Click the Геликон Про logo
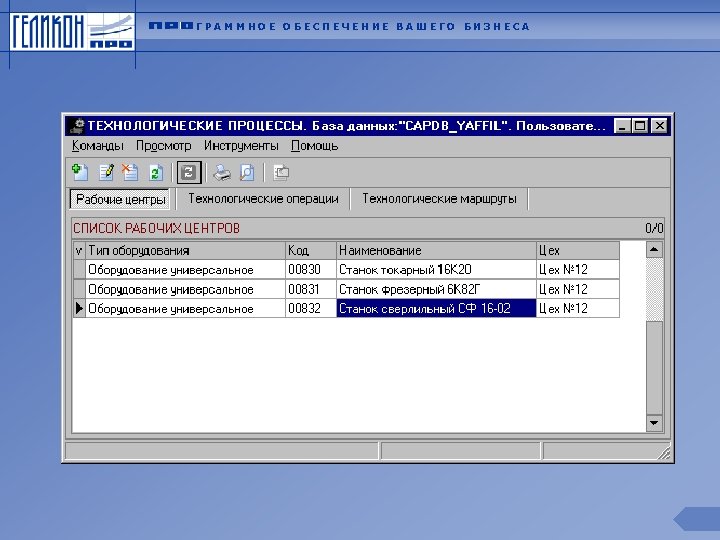Viewport: 720px width, 540px height. tap(72, 31)
